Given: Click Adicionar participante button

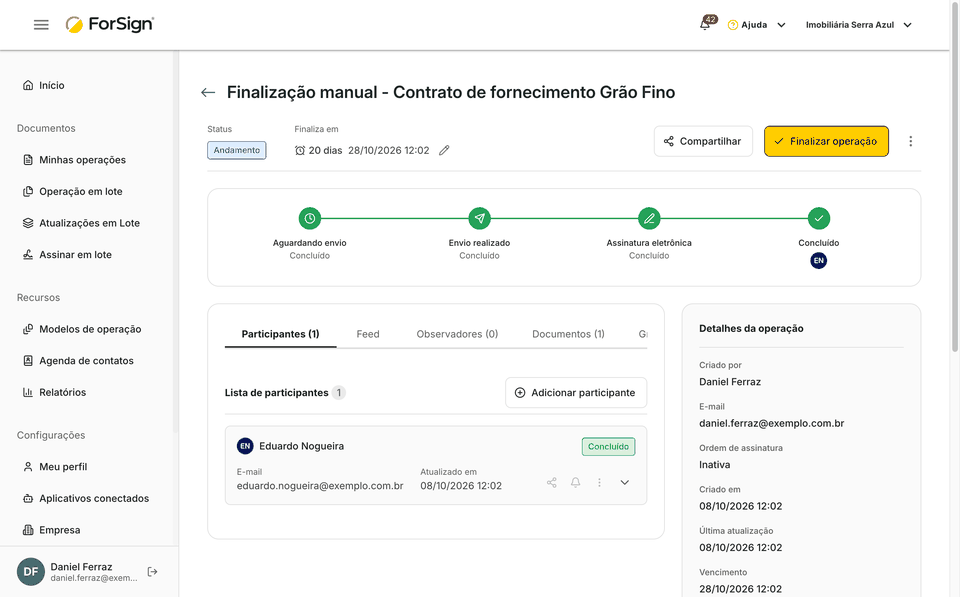Looking at the screenshot, I should [576, 392].
